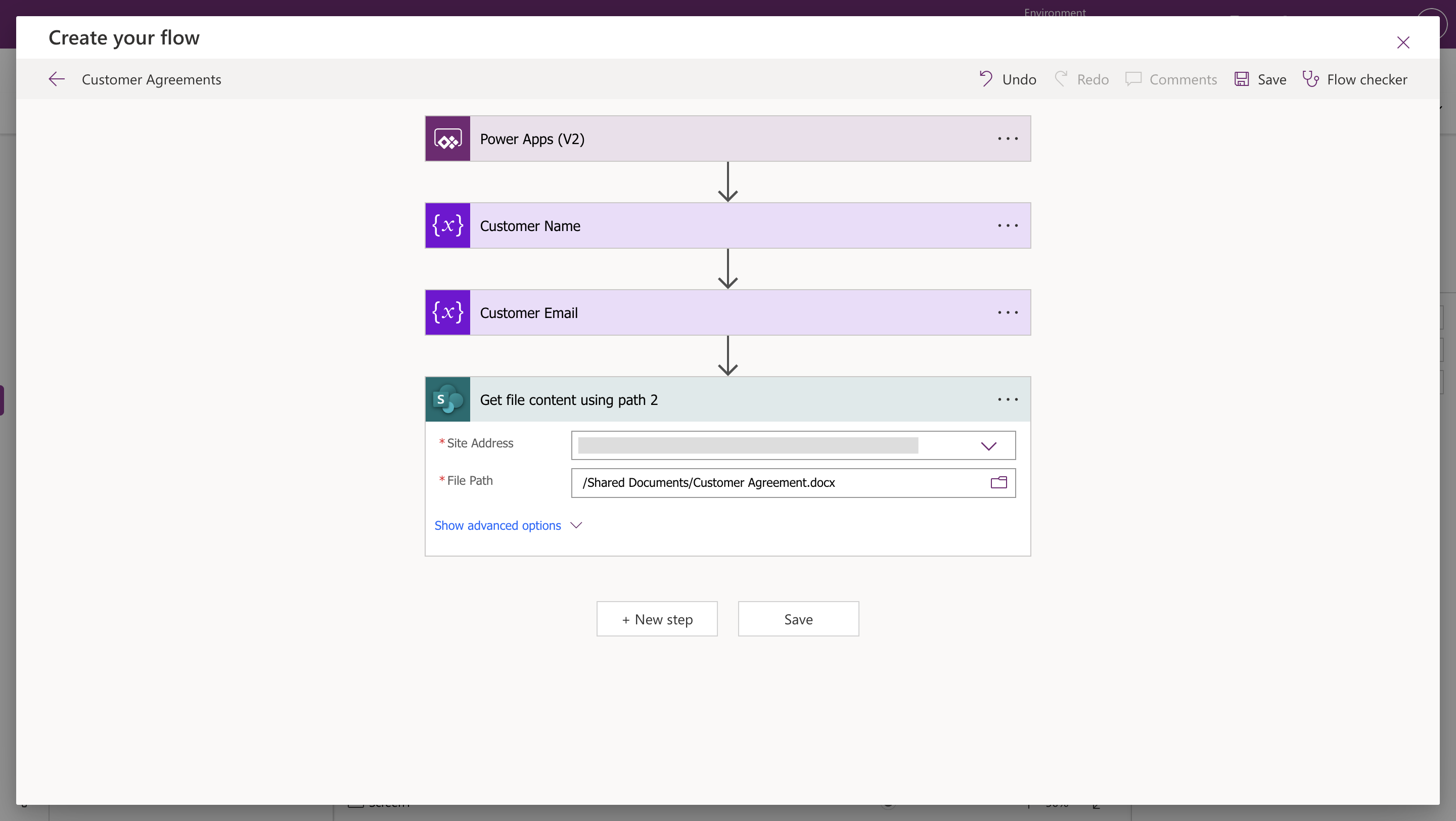Open the ellipsis menu on Get file content step
Viewport: 1456px width, 821px height.
coord(1007,399)
